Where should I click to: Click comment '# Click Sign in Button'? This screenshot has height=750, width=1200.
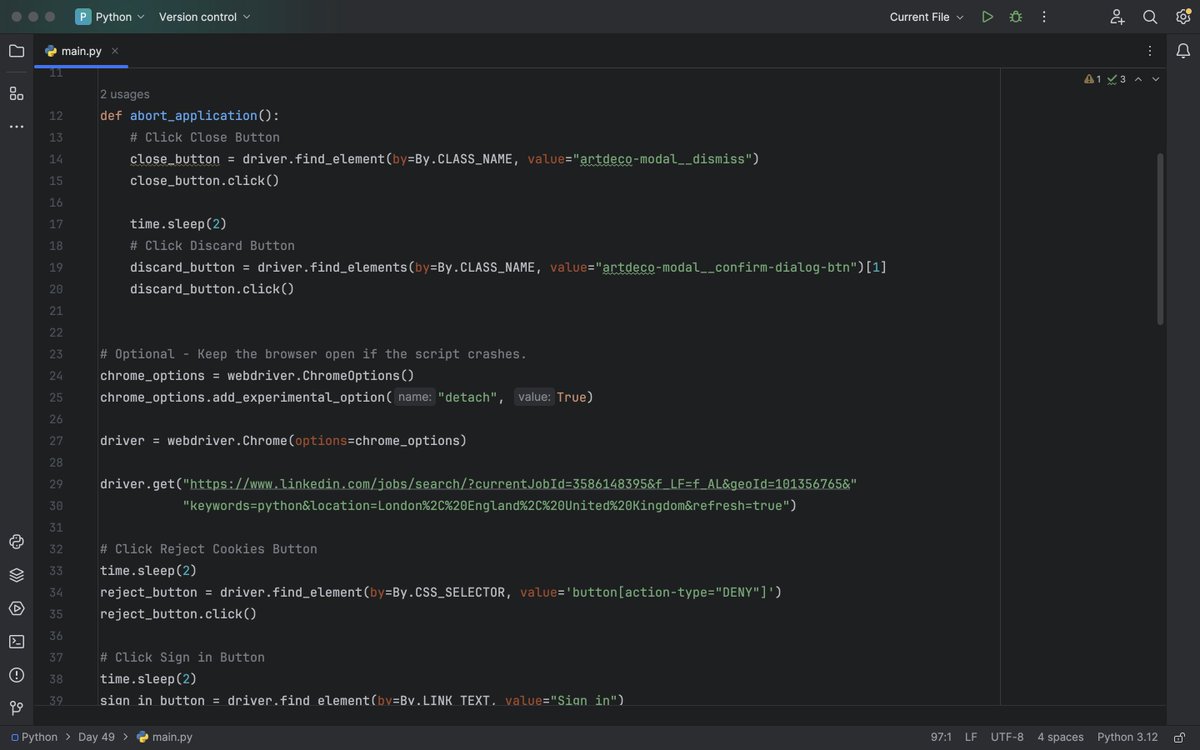pyautogui.click(x=182, y=657)
